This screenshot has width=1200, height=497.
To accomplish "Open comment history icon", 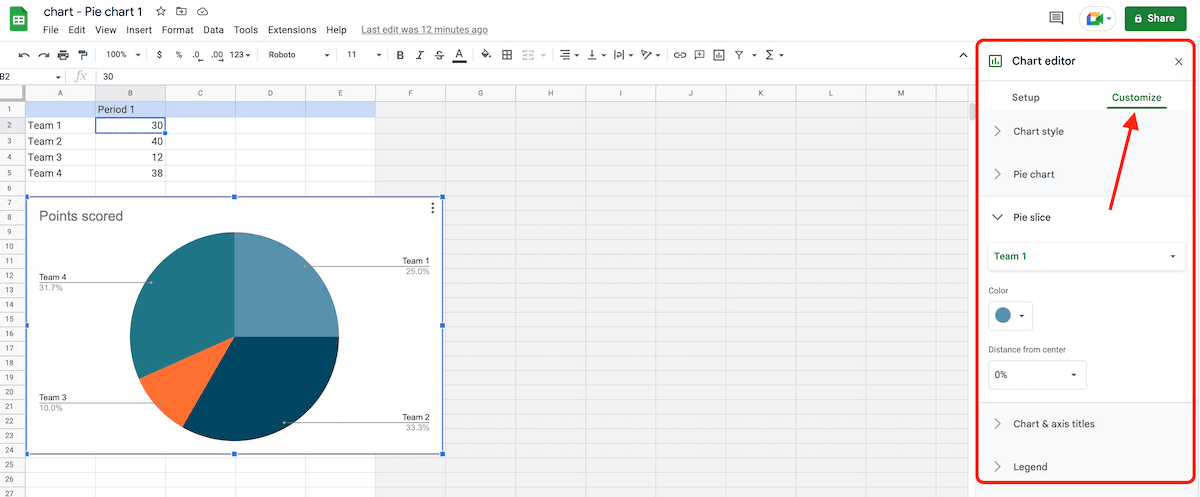I will pos(1056,18).
